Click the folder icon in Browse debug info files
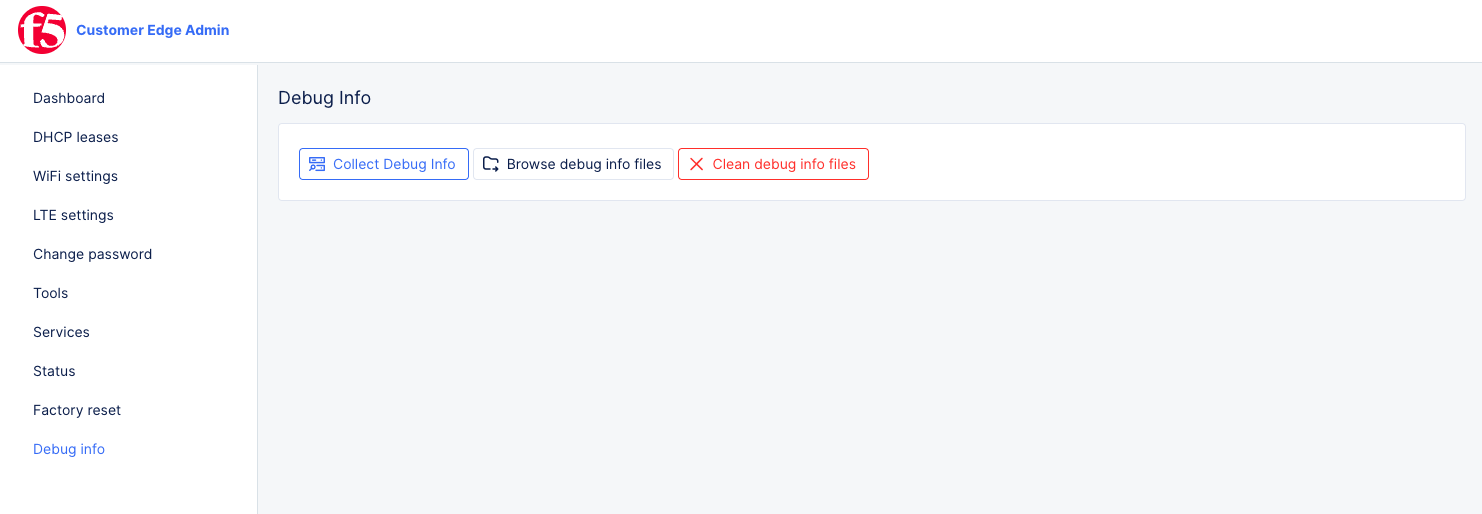The image size is (1482, 514). point(491,164)
